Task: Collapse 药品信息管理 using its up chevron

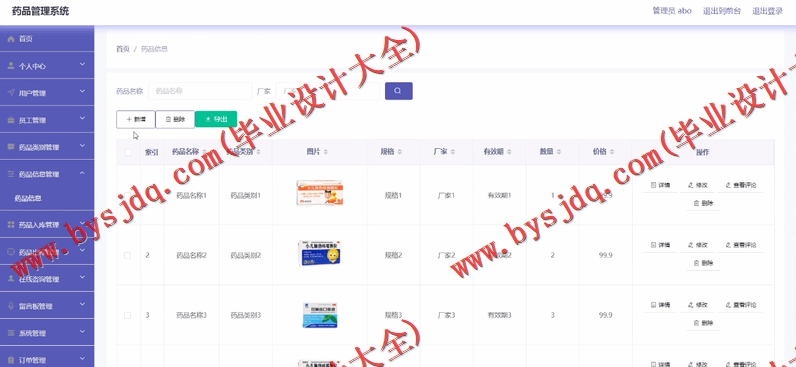Action: pos(82,173)
